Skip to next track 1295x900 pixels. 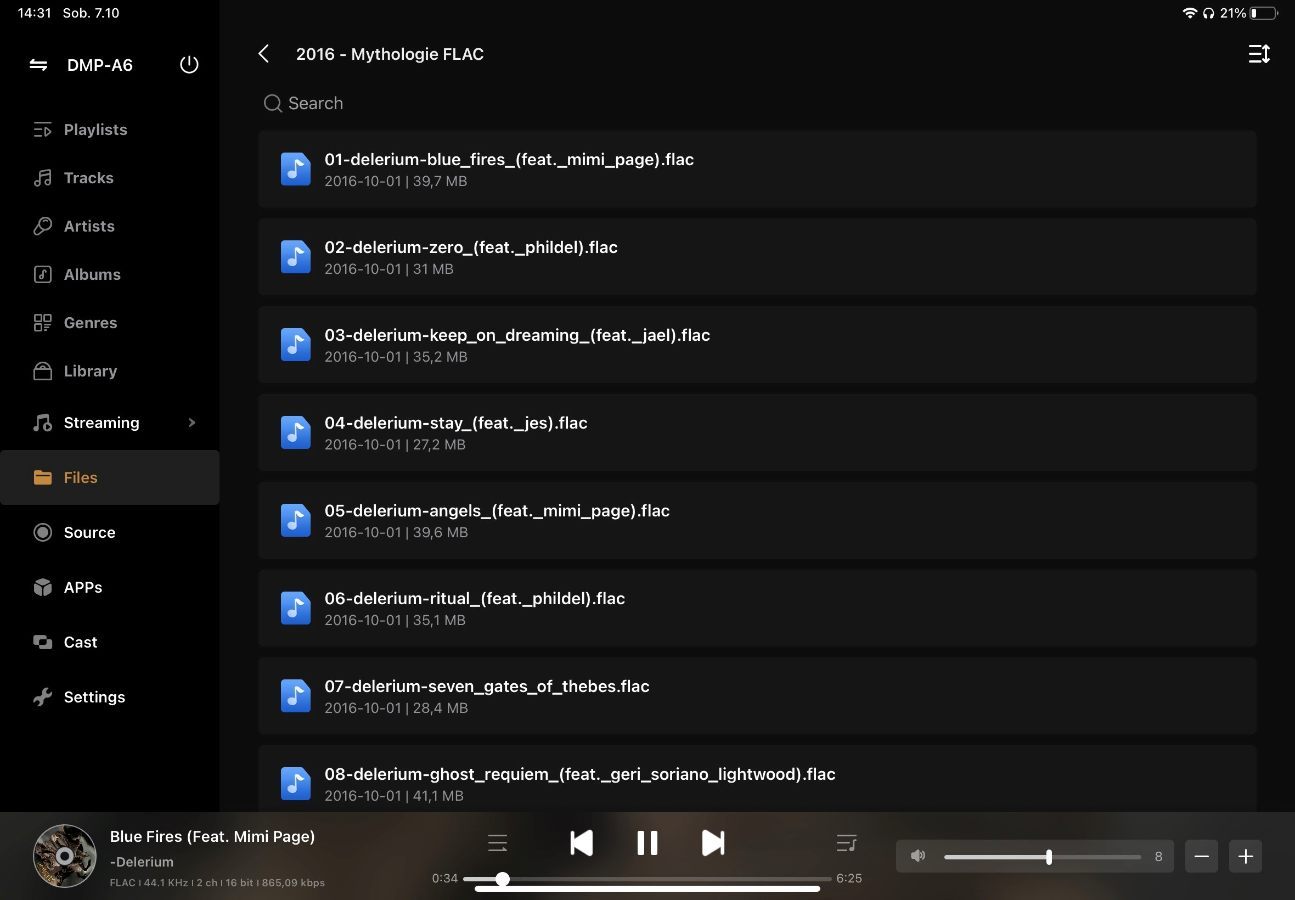(713, 843)
